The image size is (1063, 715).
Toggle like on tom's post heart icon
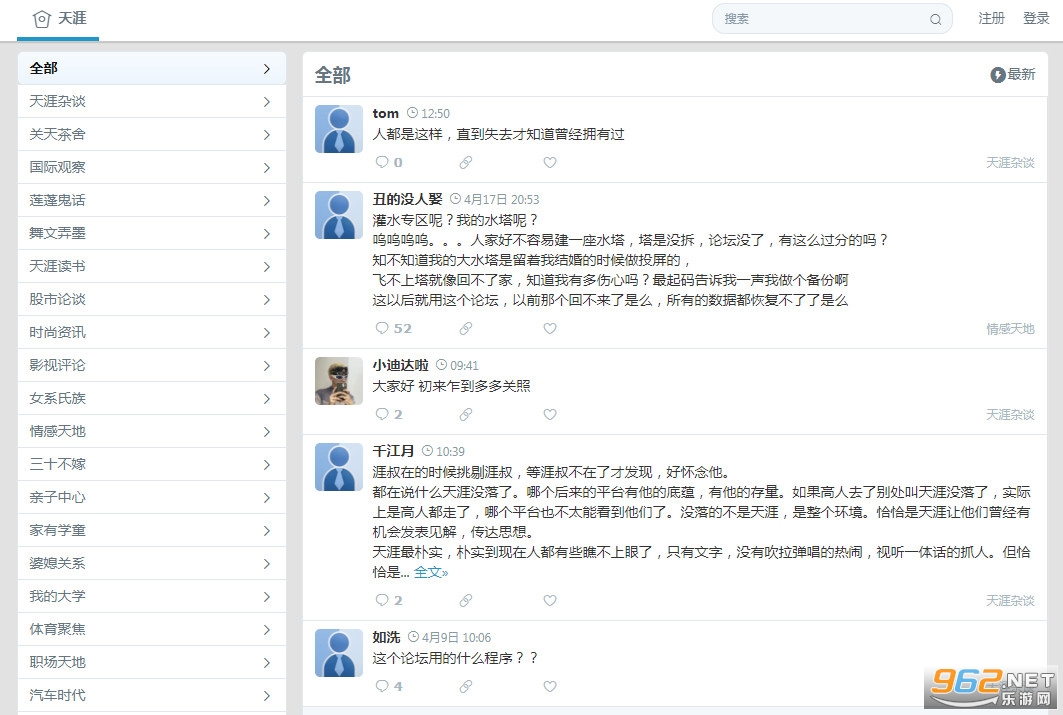(x=549, y=161)
